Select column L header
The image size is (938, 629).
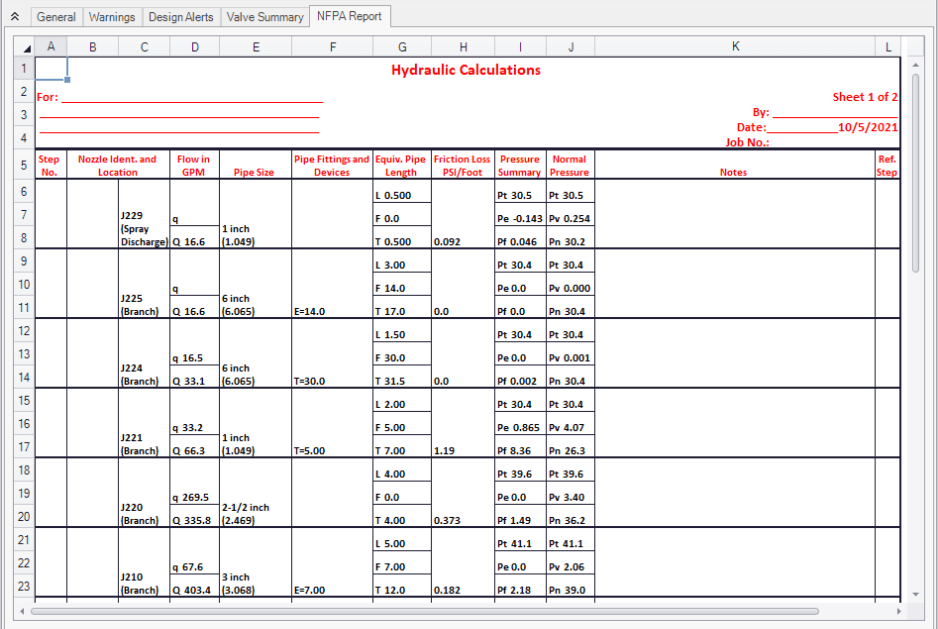[x=888, y=47]
